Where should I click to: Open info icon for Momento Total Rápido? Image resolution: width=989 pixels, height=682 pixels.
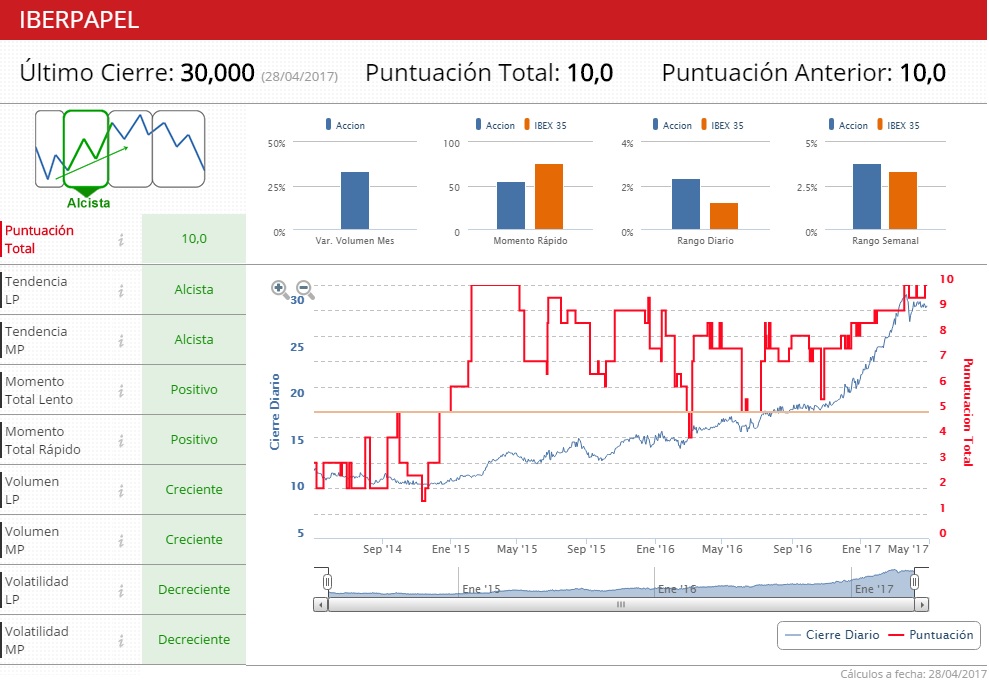pyautogui.click(x=120, y=441)
